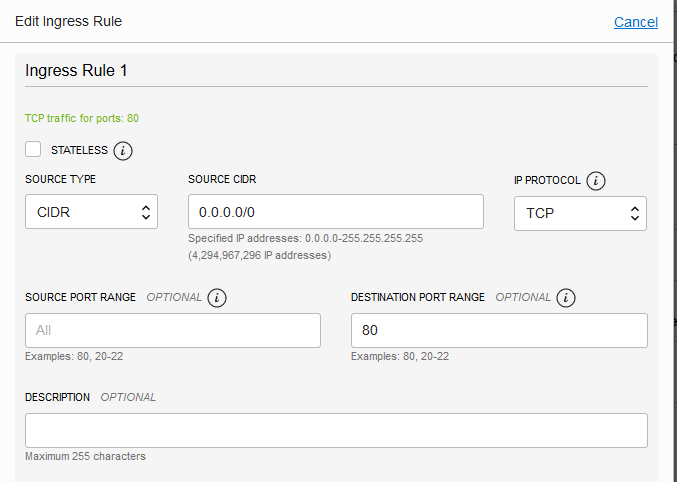Open the Stateless info icon

click(x=123, y=151)
